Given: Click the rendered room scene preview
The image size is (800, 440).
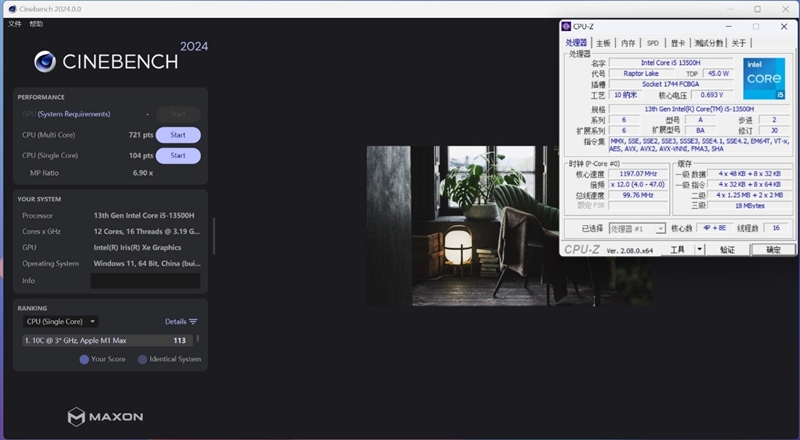Looking at the screenshot, I should [x=460, y=225].
